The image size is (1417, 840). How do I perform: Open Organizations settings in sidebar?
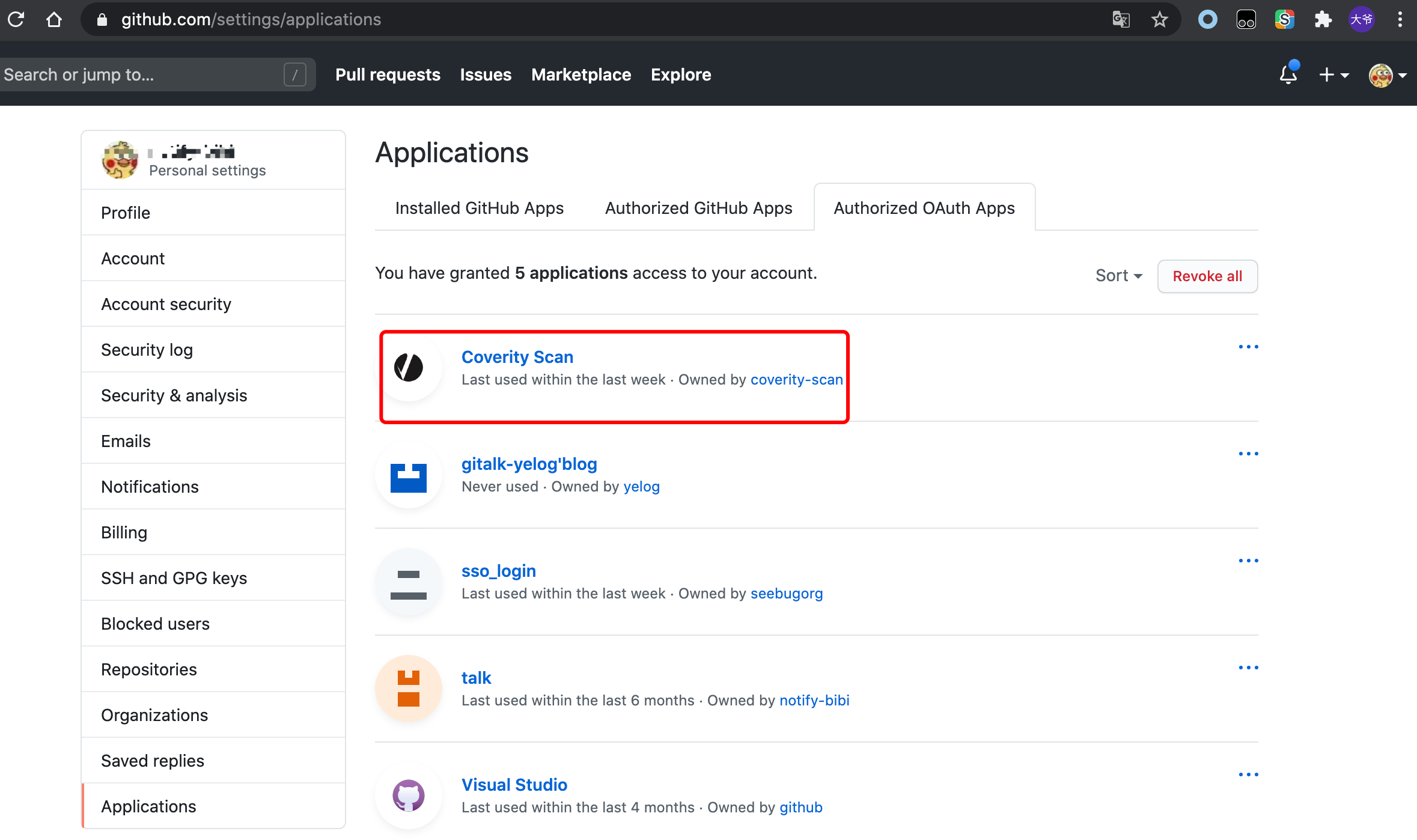click(213, 715)
